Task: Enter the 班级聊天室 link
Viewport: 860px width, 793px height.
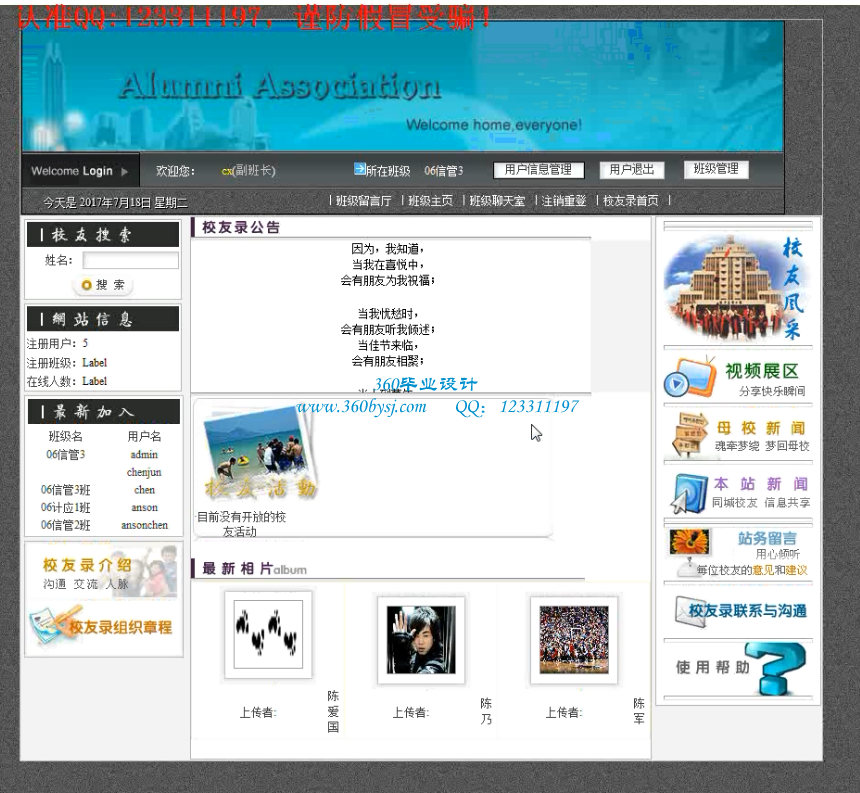Action: tap(497, 201)
